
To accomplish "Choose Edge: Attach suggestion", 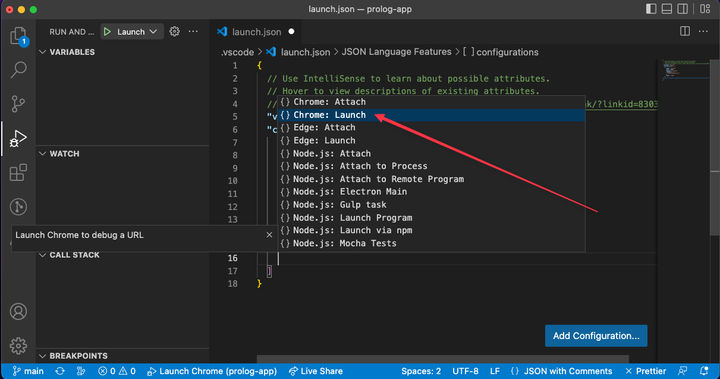I will point(432,128).
